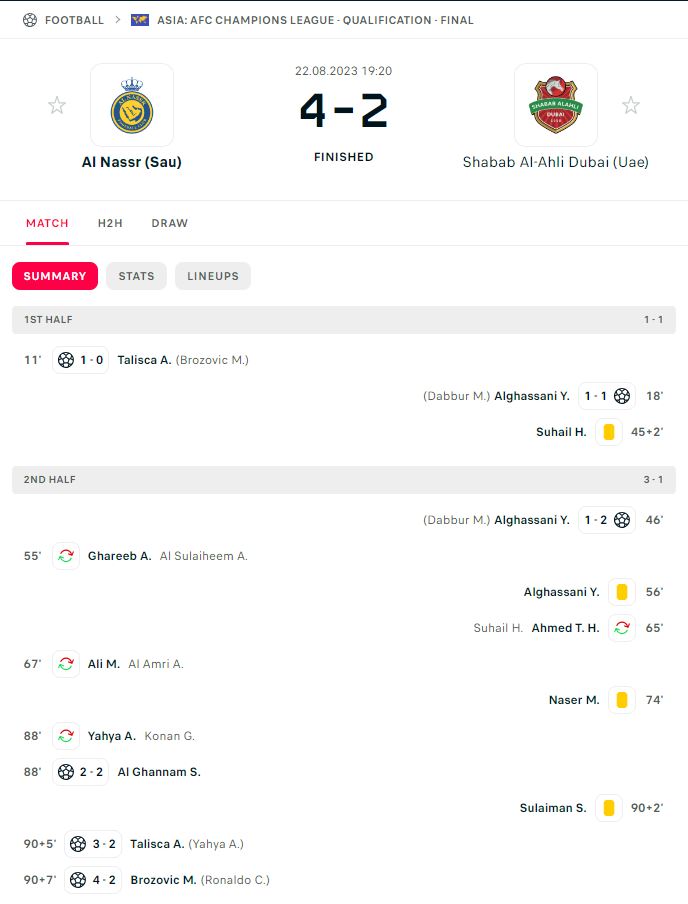Click the goal icon for Al Ghannam S.
The width and height of the screenshot is (688, 904).
[x=66, y=772]
